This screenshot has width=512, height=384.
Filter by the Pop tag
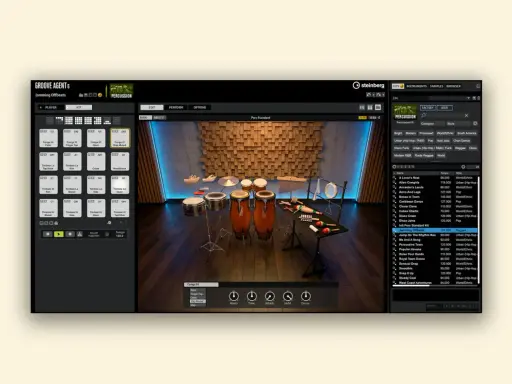click(430, 141)
